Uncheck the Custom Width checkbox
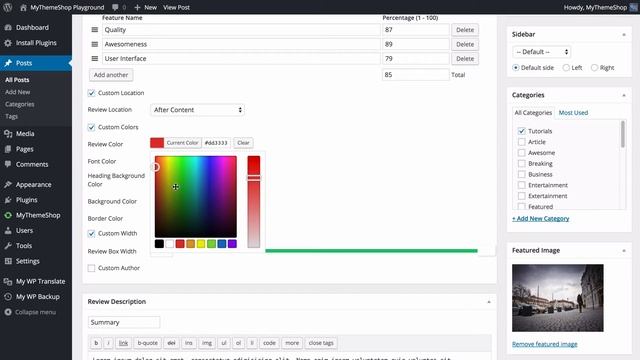Screen dimensions: 640x360 91,233
